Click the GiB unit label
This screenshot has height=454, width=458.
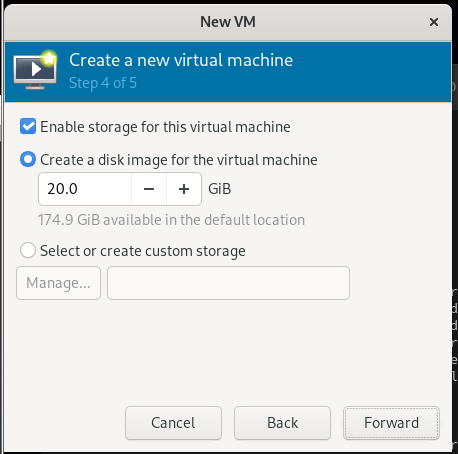220,189
